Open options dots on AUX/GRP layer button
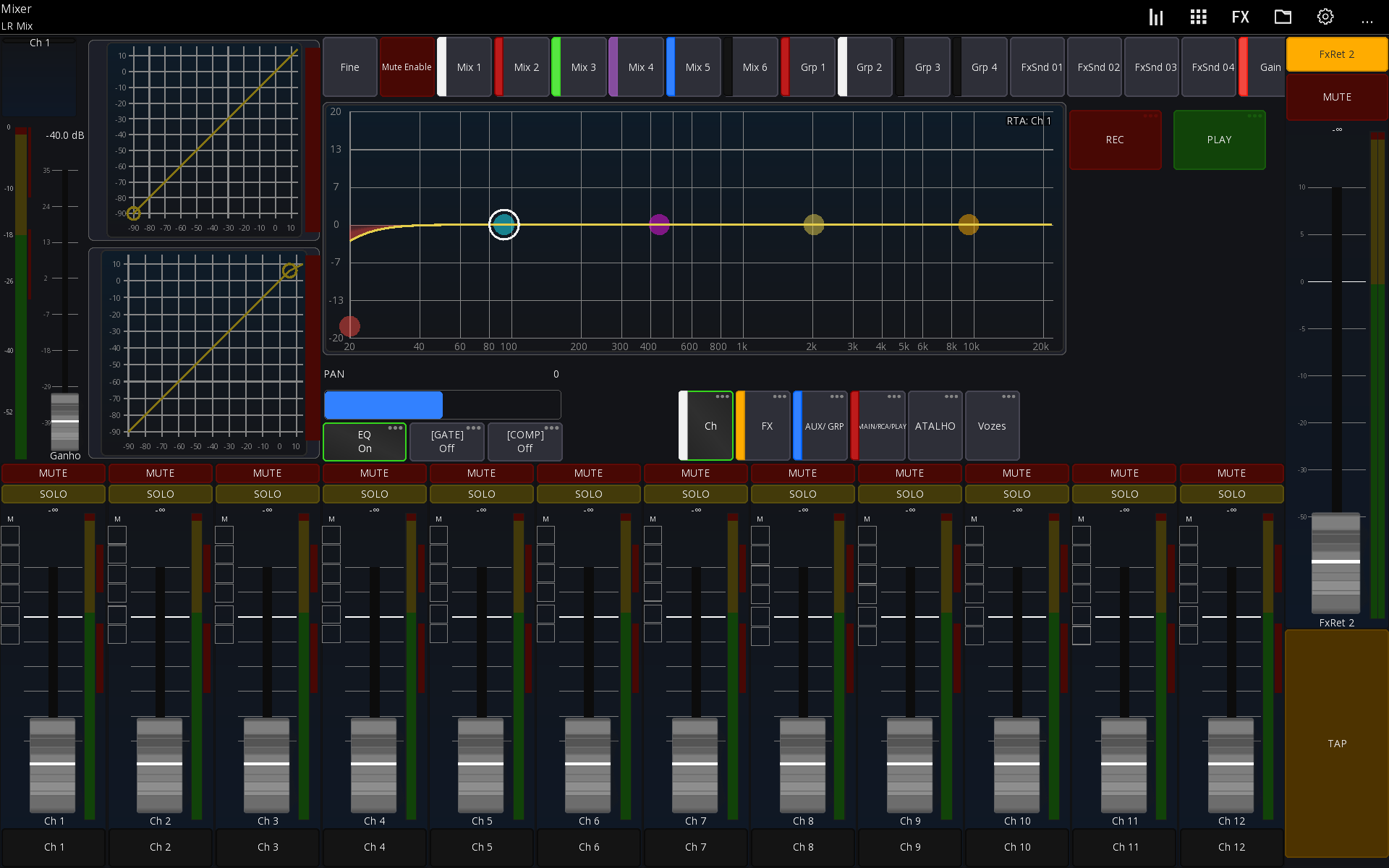This screenshot has width=1389, height=868. 837,396
